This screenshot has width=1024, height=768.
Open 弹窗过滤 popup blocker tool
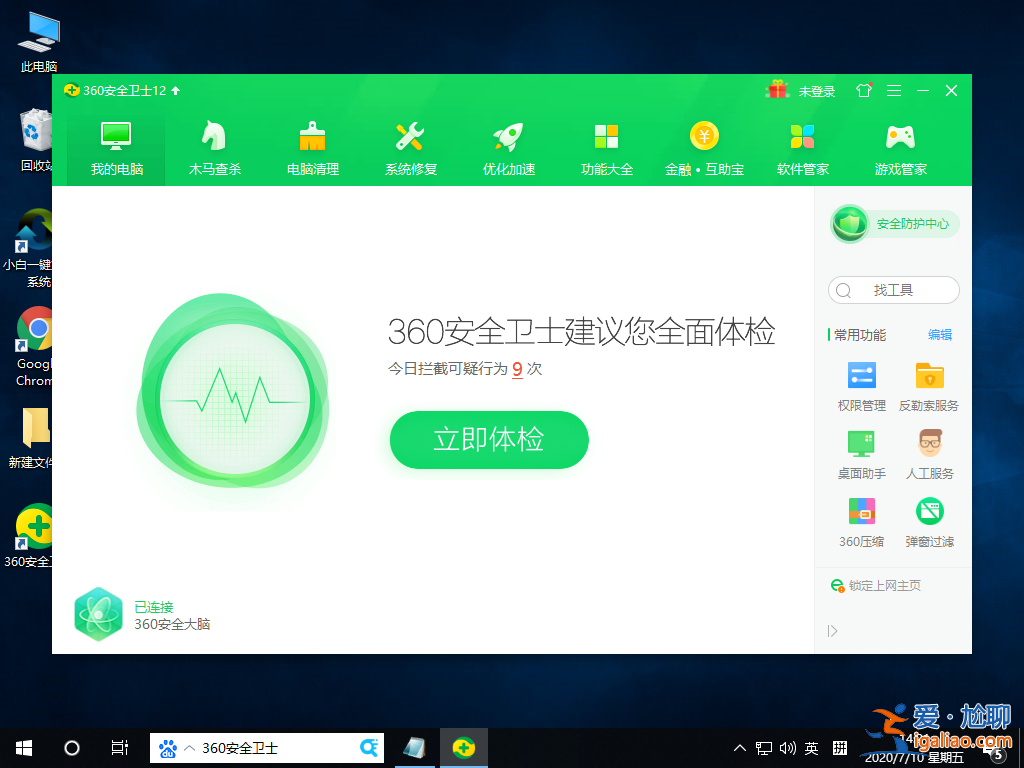point(929,522)
